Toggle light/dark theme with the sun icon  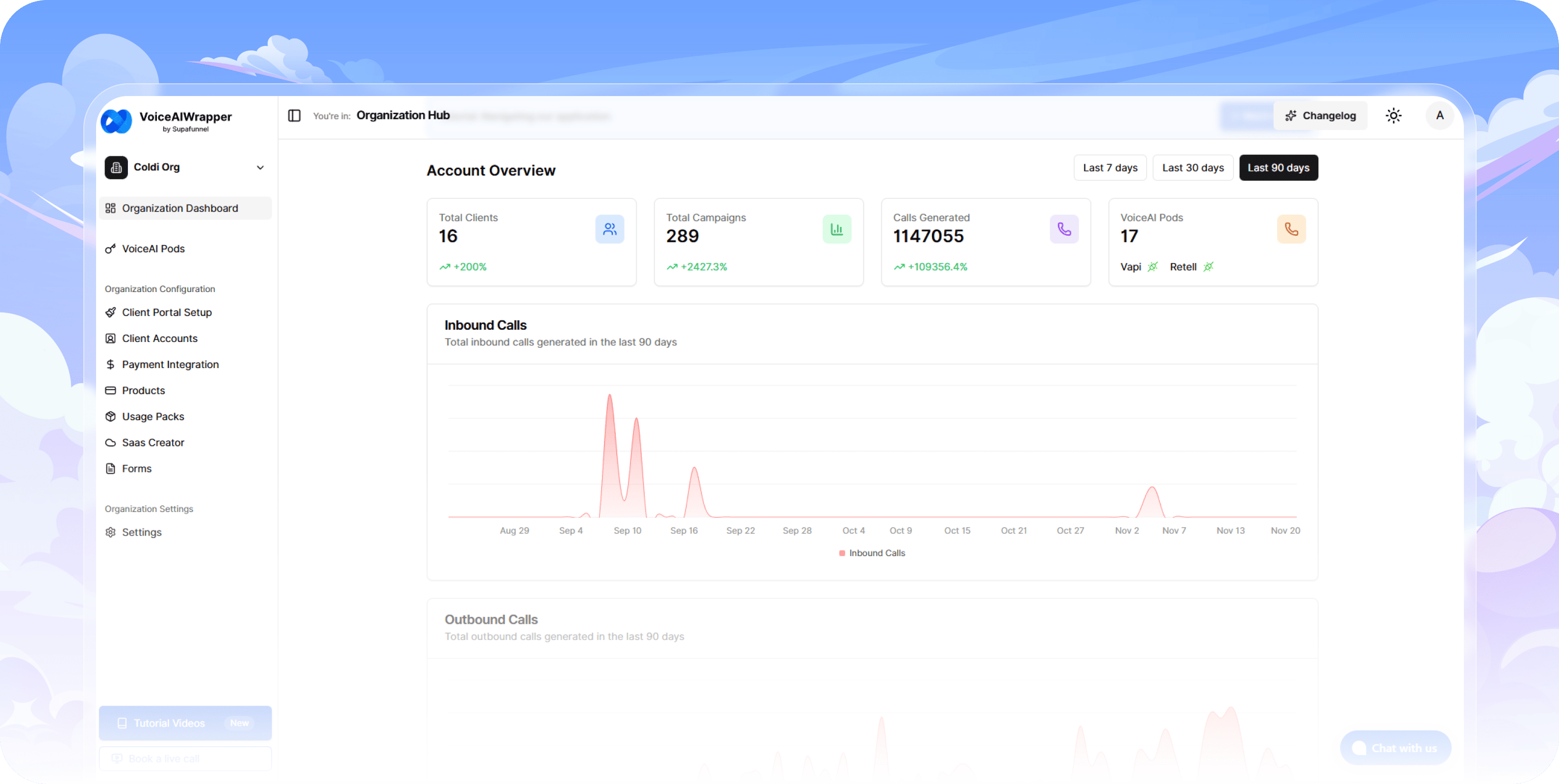pos(1394,115)
